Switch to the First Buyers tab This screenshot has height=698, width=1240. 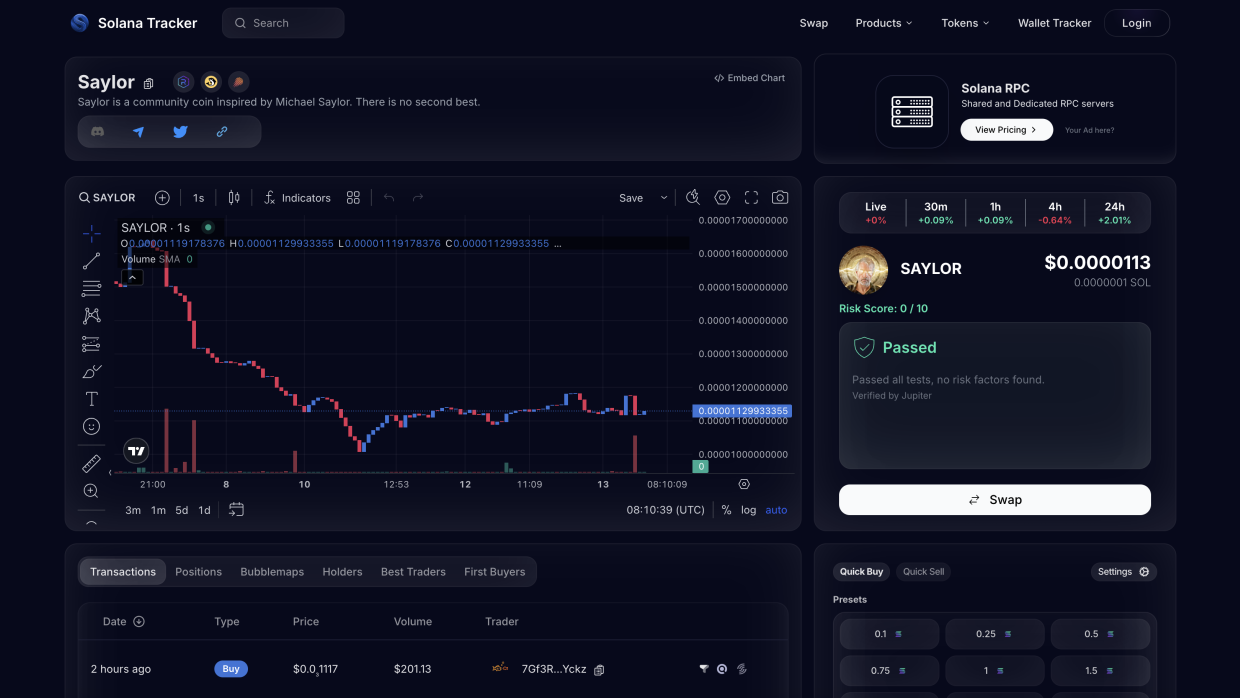coord(494,572)
